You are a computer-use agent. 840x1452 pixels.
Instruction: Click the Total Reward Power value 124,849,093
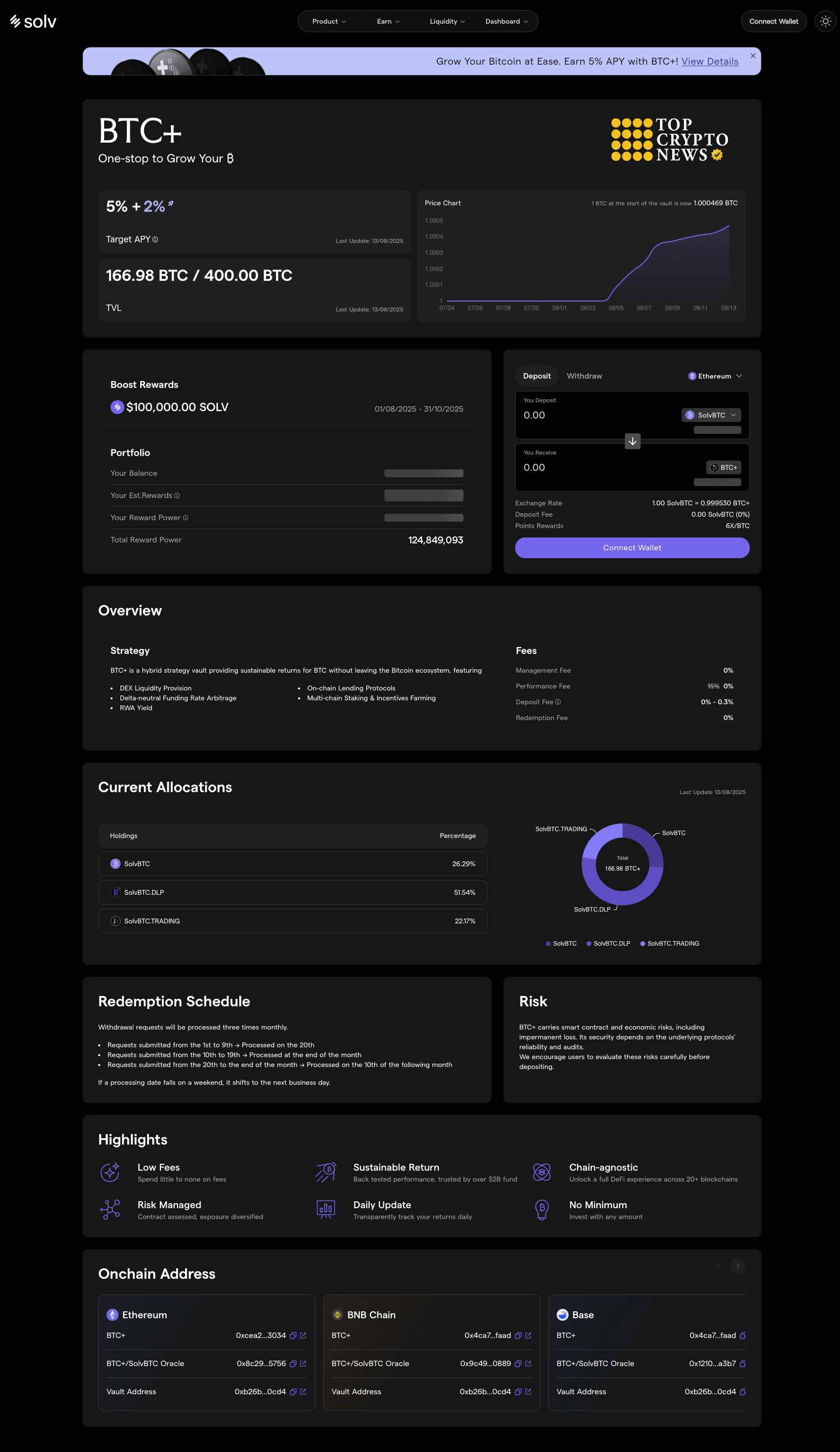tap(436, 540)
